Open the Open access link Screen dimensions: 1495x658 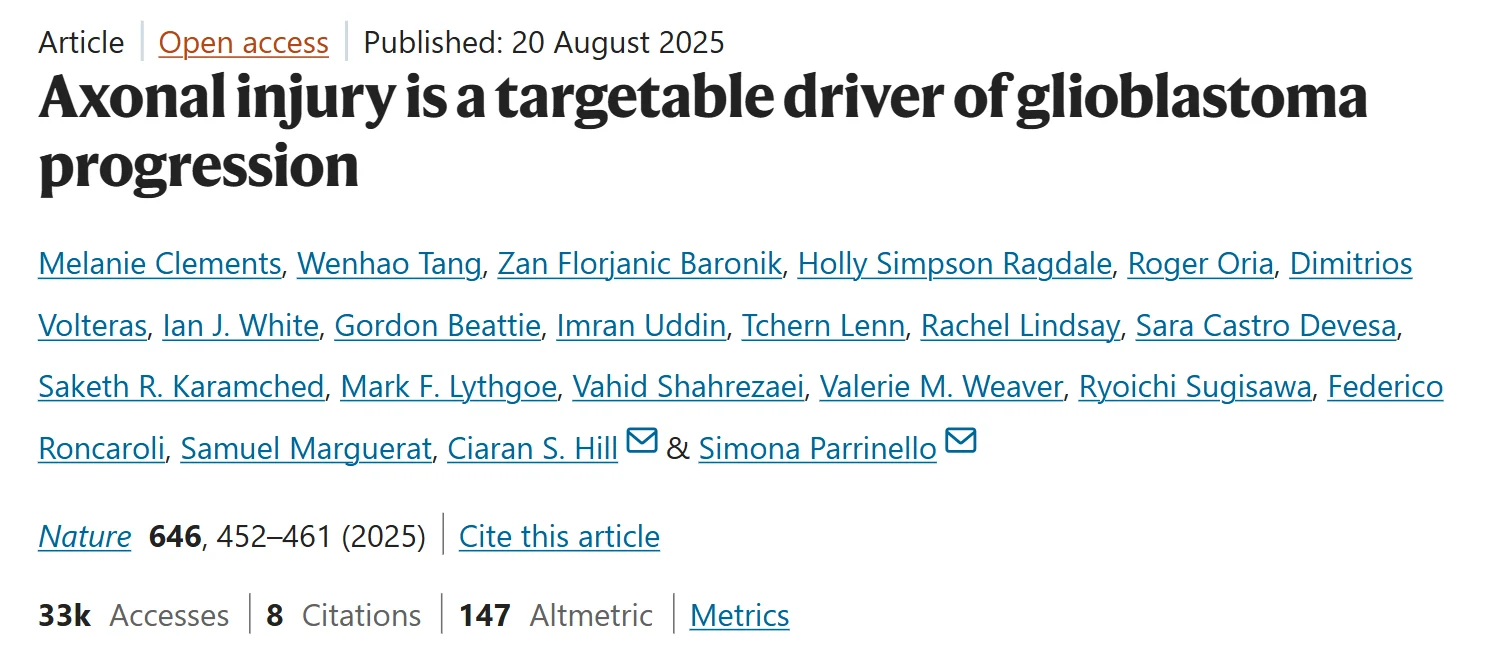pos(243,43)
